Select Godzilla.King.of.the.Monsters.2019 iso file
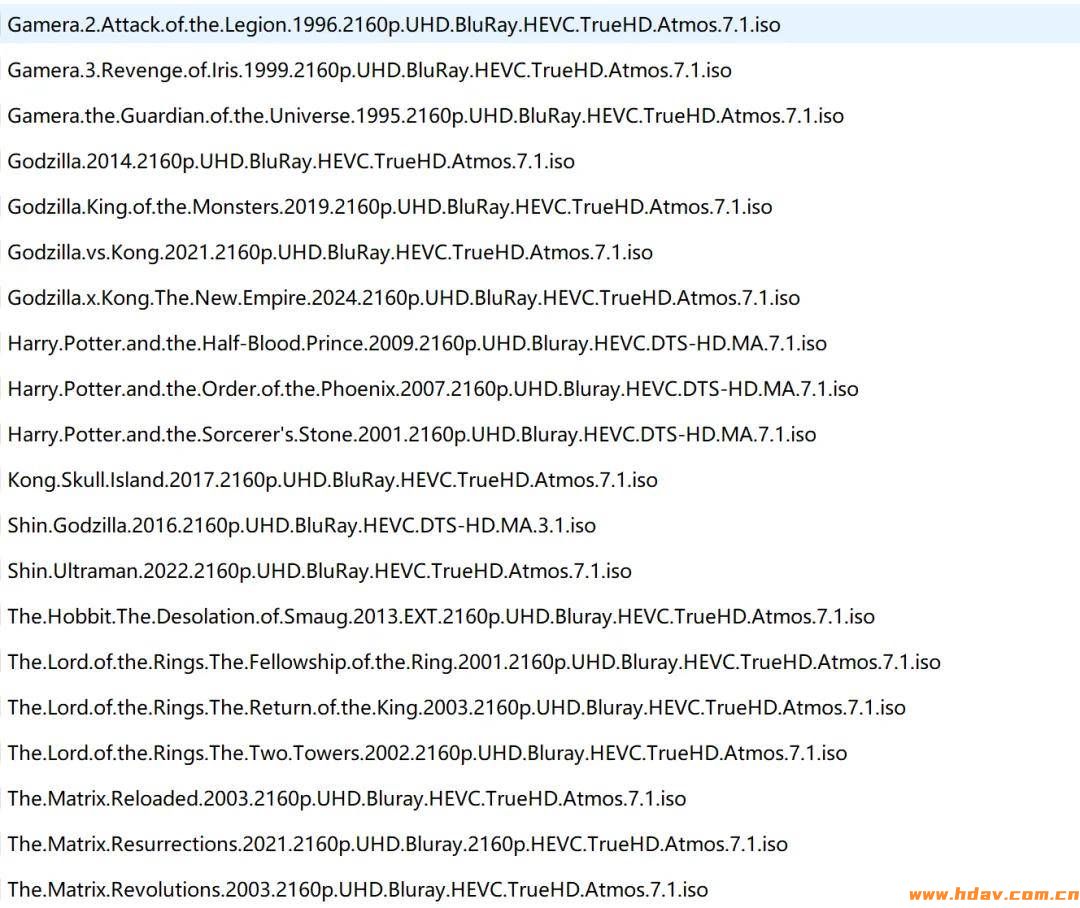1080x908 pixels. click(390, 207)
